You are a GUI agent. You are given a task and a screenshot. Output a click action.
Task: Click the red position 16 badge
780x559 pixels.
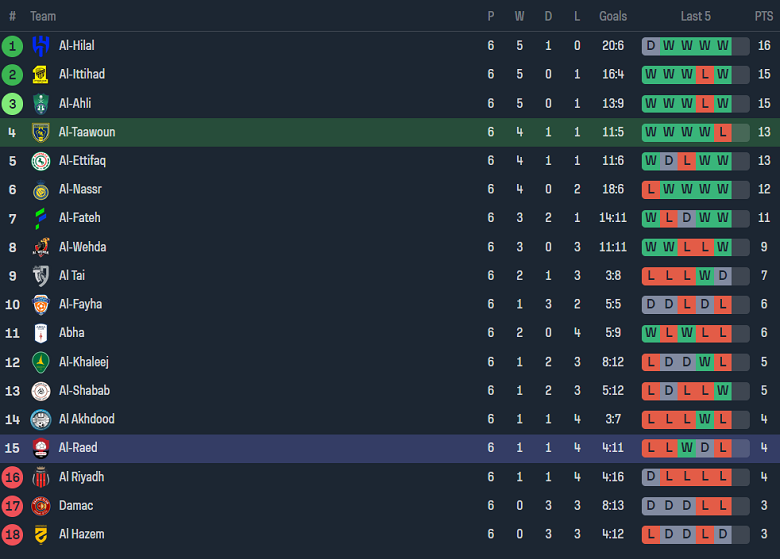coord(12,477)
